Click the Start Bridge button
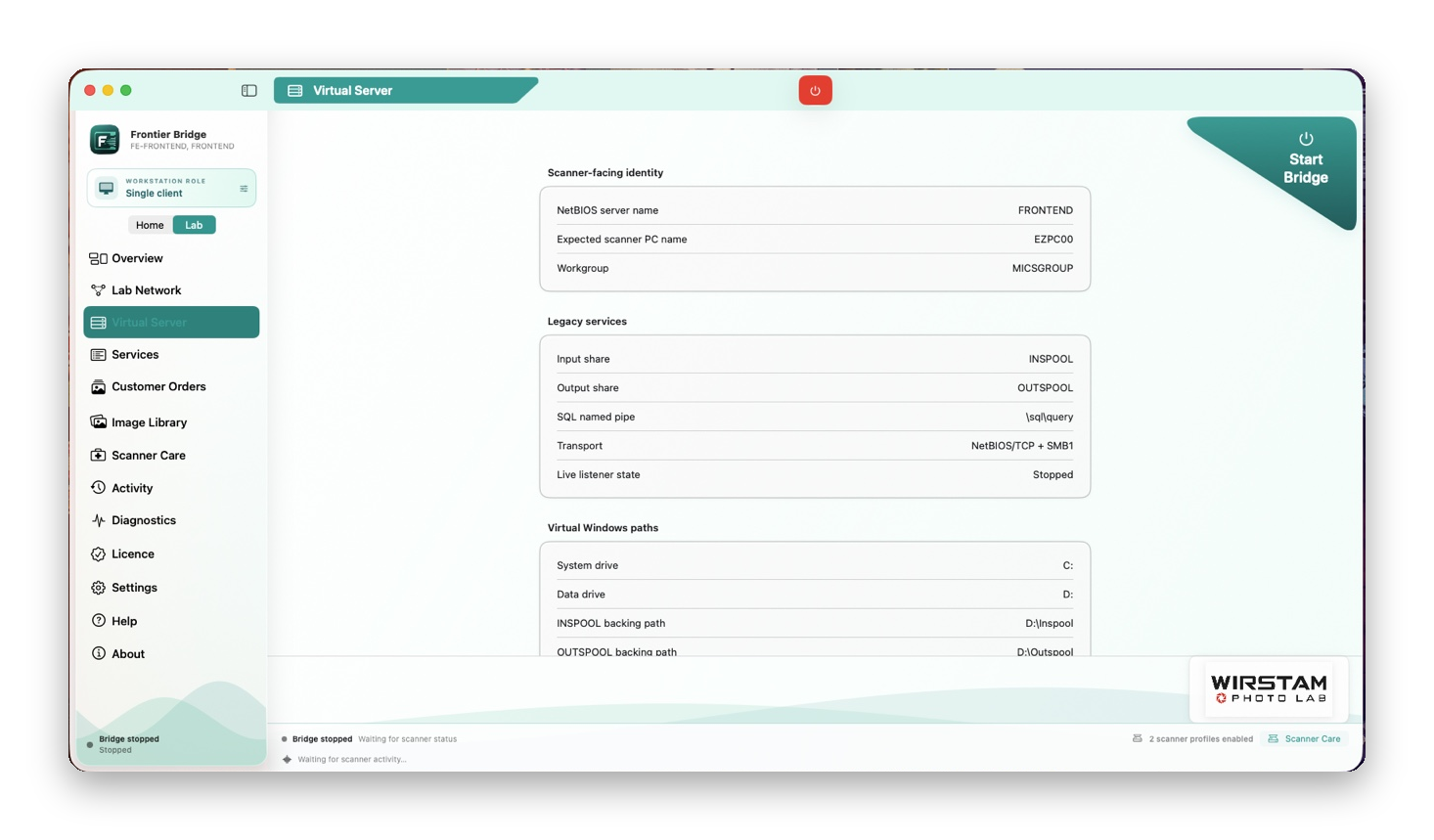The width and height of the screenshot is (1434, 840). pos(1305,159)
